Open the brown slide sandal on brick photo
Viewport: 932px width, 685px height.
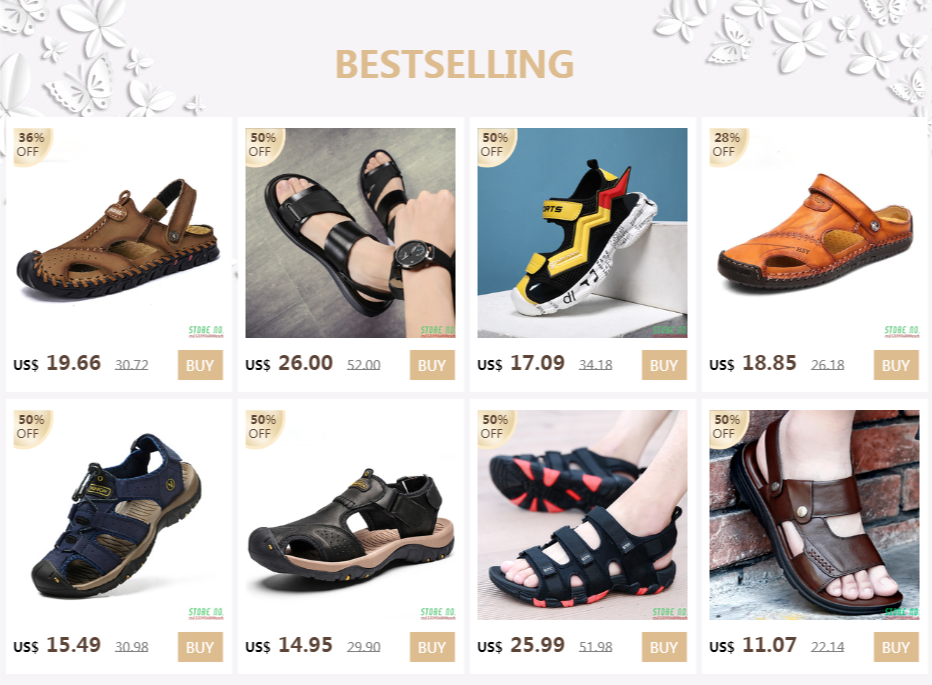point(814,515)
